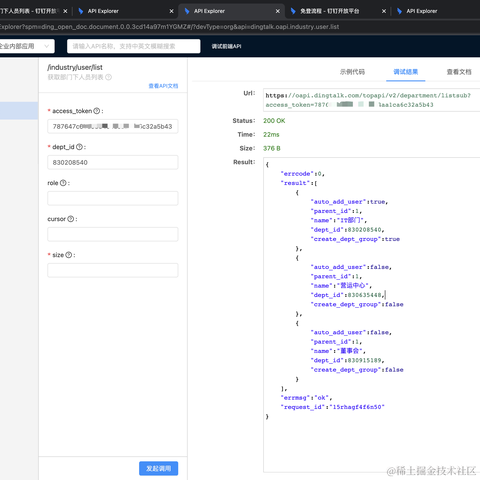Click help icon next to cursor
The width and height of the screenshot is (480, 480).
[71, 219]
